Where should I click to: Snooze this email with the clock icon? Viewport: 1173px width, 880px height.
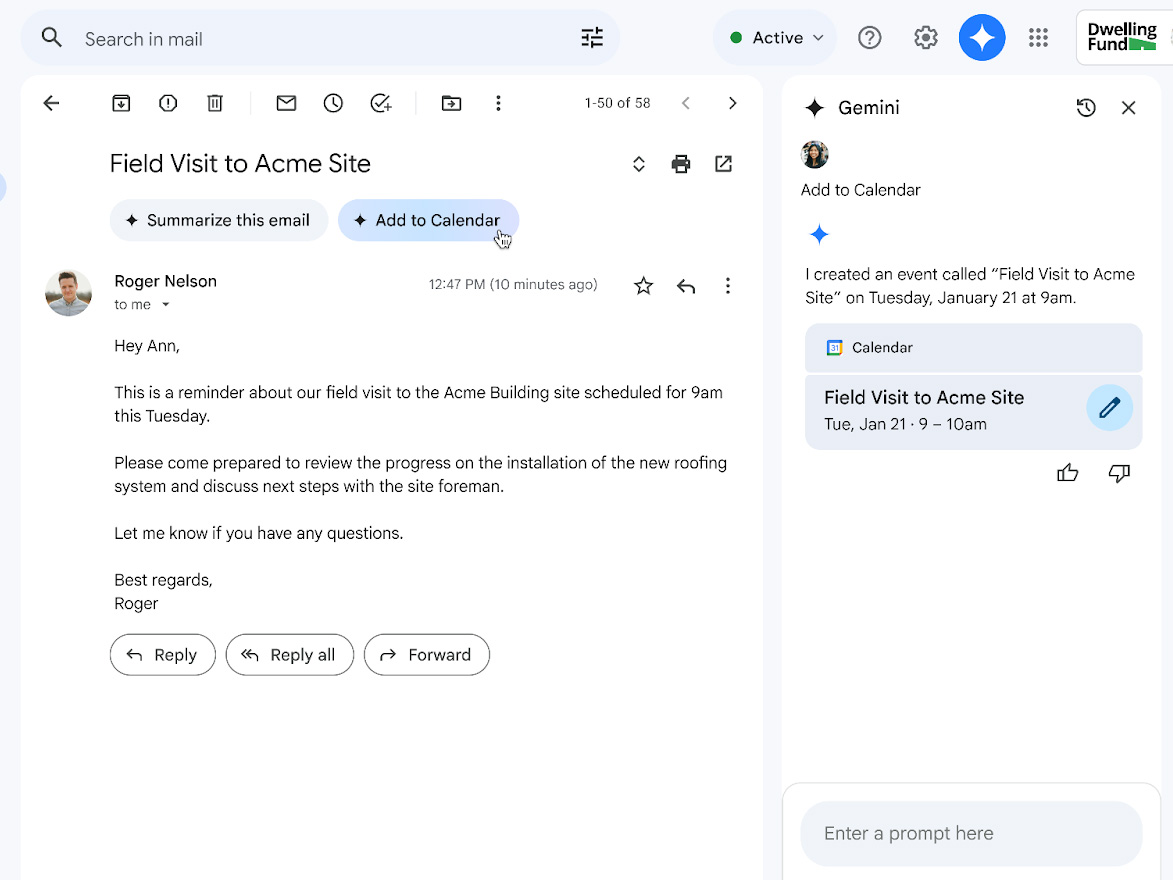333,103
